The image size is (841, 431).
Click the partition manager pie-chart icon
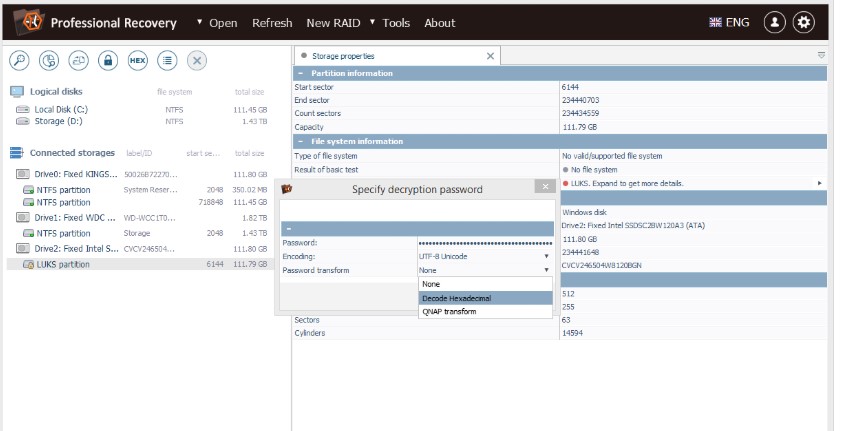(x=49, y=61)
